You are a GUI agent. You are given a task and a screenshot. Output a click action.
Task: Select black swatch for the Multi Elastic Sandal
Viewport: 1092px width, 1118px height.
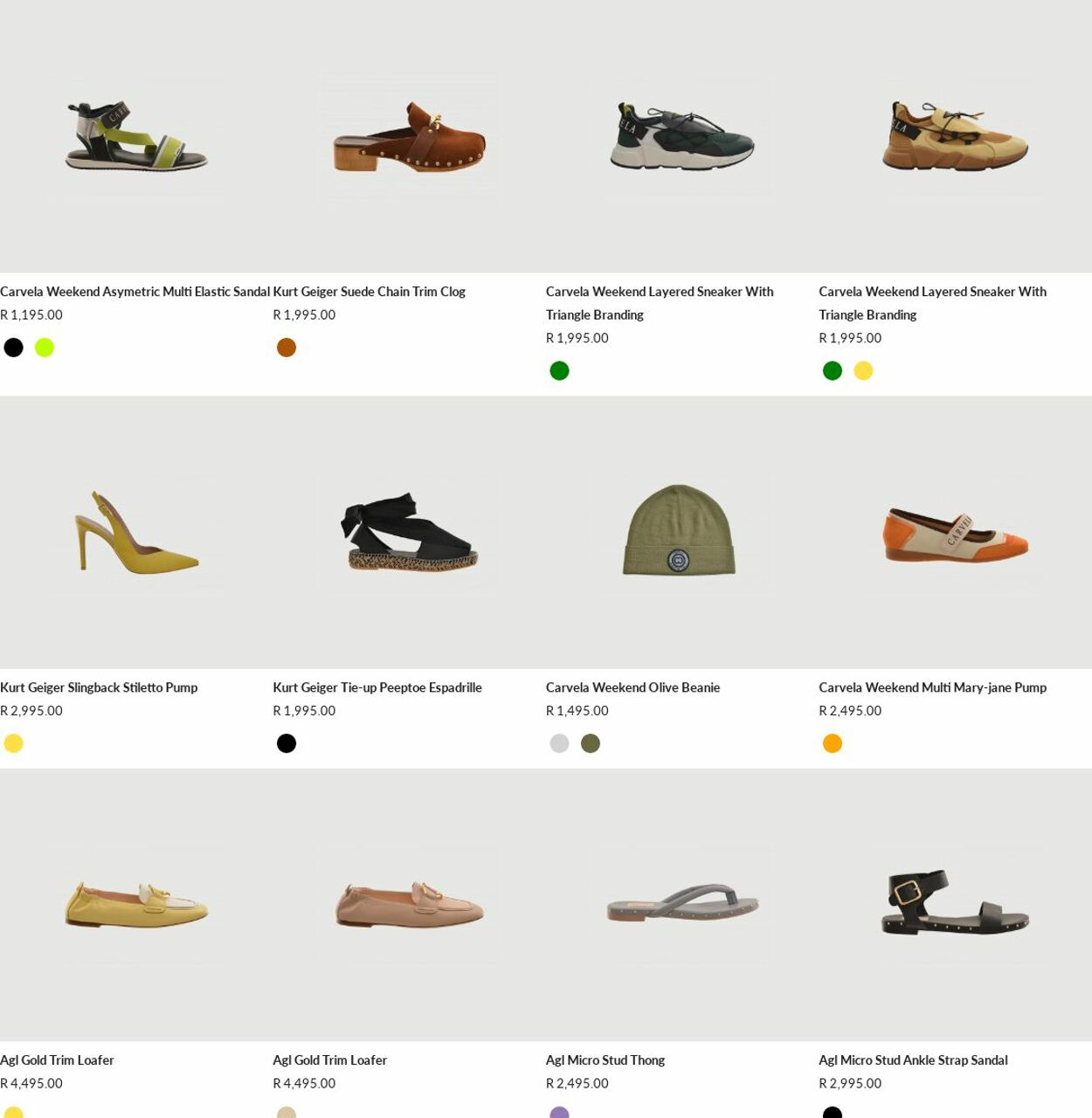click(13, 348)
